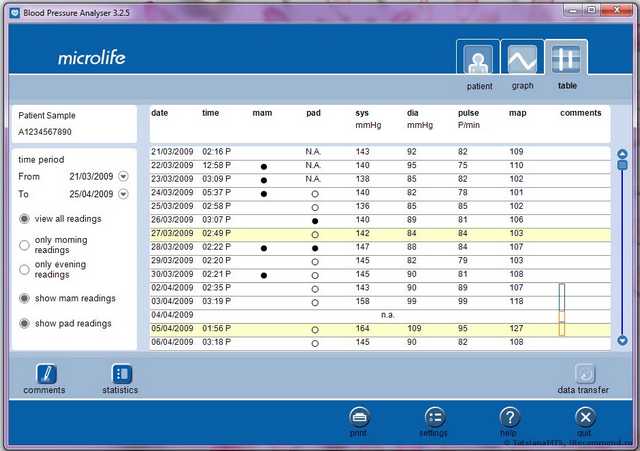Click time 01:56 P in 05/04/2009 row

click(x=217, y=328)
